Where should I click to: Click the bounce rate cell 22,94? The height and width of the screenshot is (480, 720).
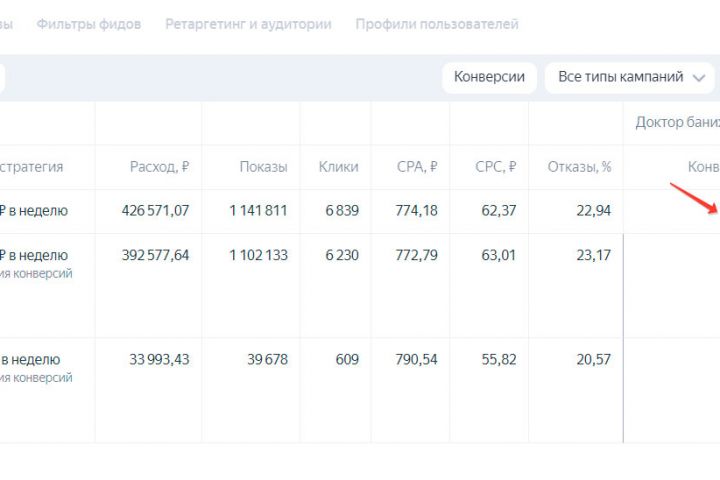point(589,211)
